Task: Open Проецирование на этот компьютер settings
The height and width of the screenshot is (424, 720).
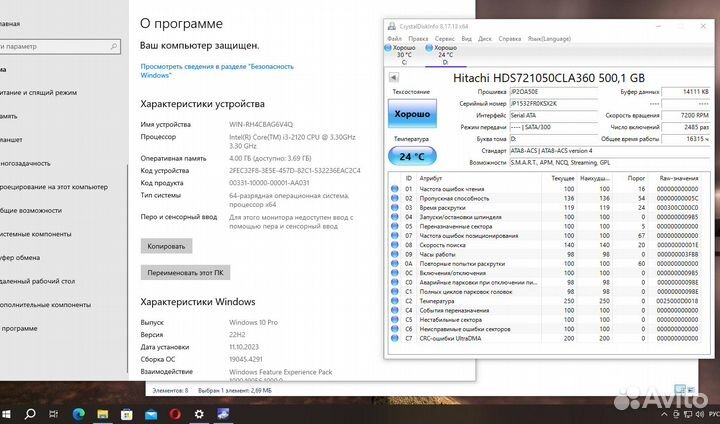Action: pyautogui.click(x=54, y=187)
